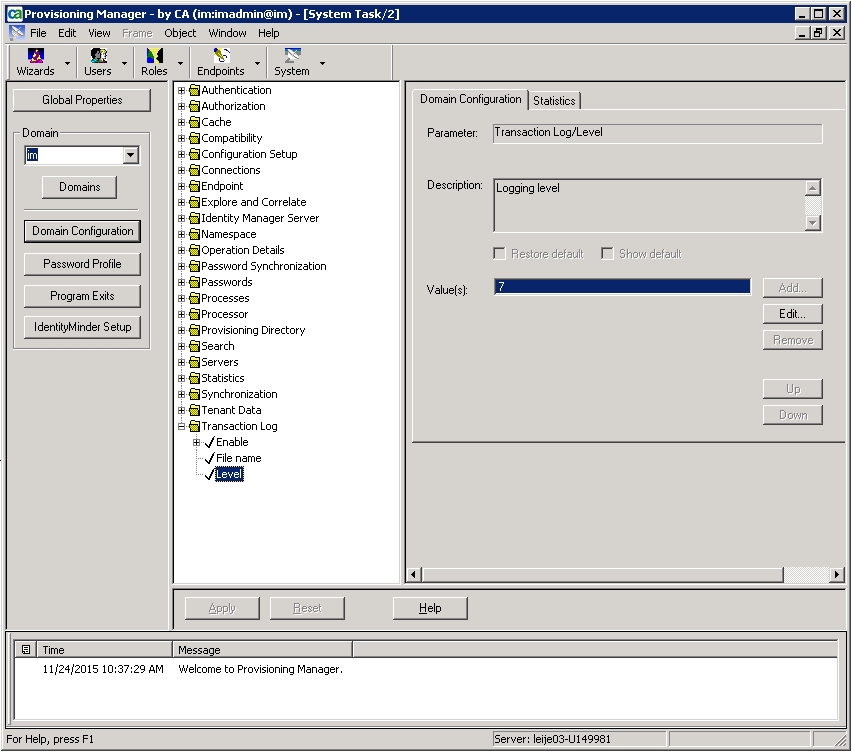Open the Object menu
This screenshot has height=752, width=852.
tap(180, 33)
